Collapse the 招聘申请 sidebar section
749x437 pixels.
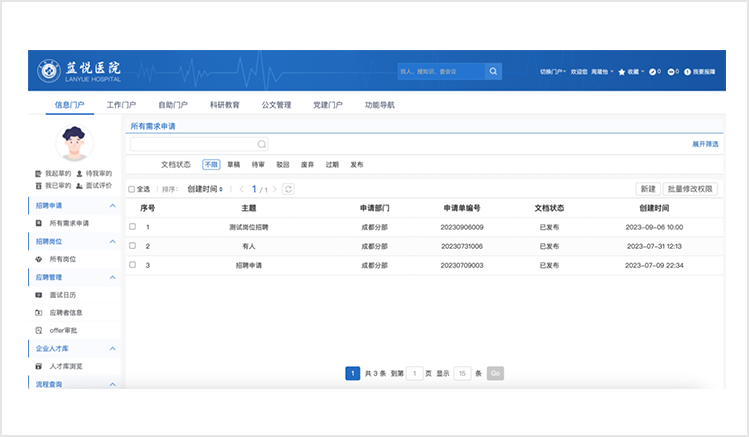(112, 205)
